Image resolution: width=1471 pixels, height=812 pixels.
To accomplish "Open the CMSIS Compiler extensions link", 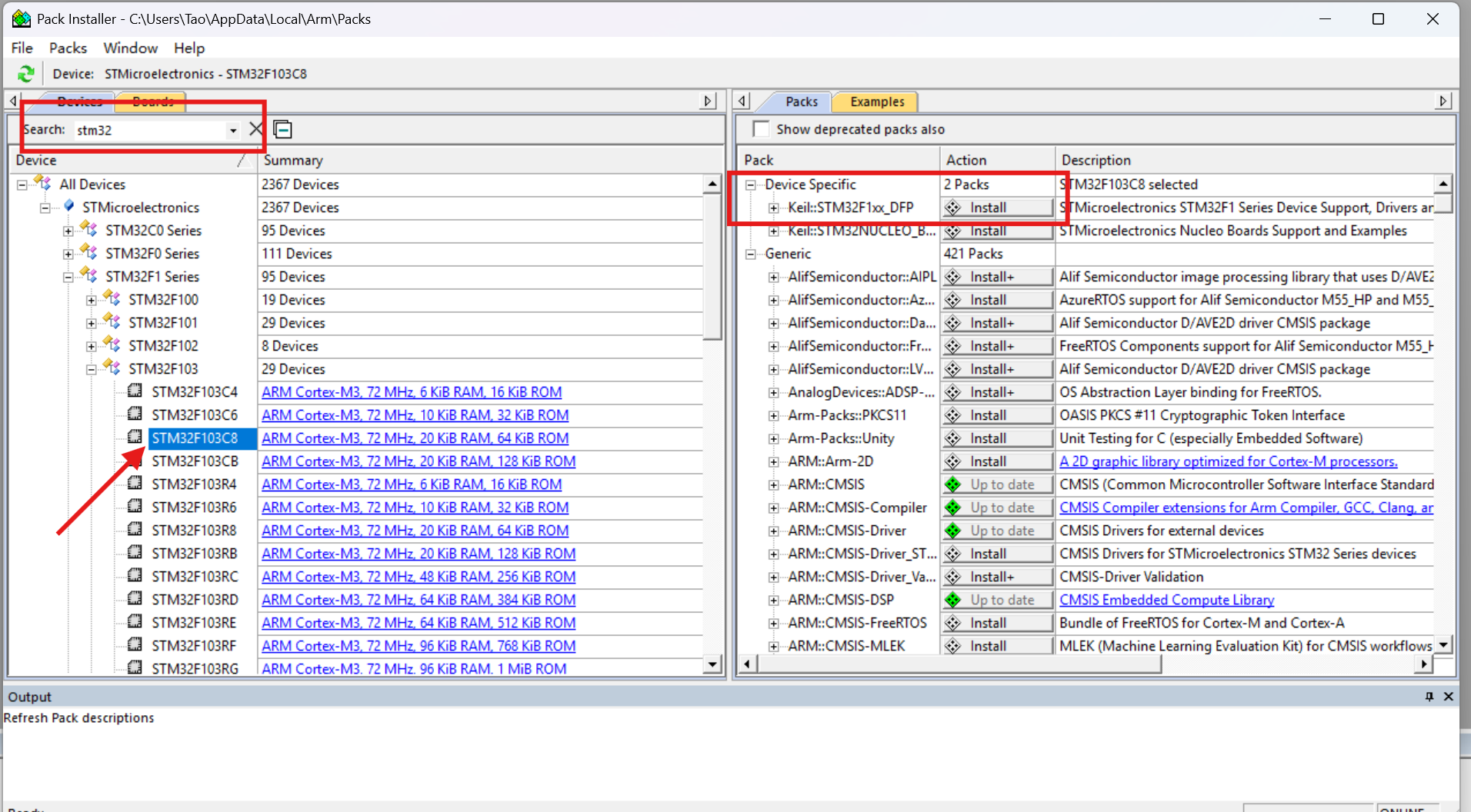I will pos(1246,507).
